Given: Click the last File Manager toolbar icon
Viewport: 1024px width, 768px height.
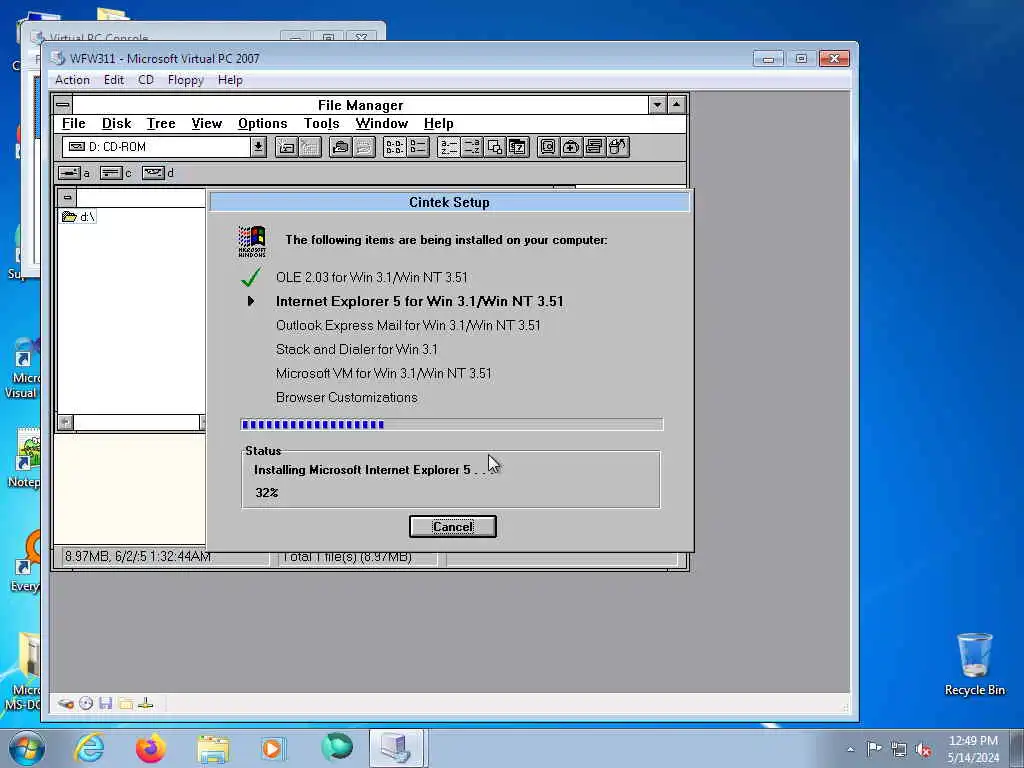Looking at the screenshot, I should point(618,147).
